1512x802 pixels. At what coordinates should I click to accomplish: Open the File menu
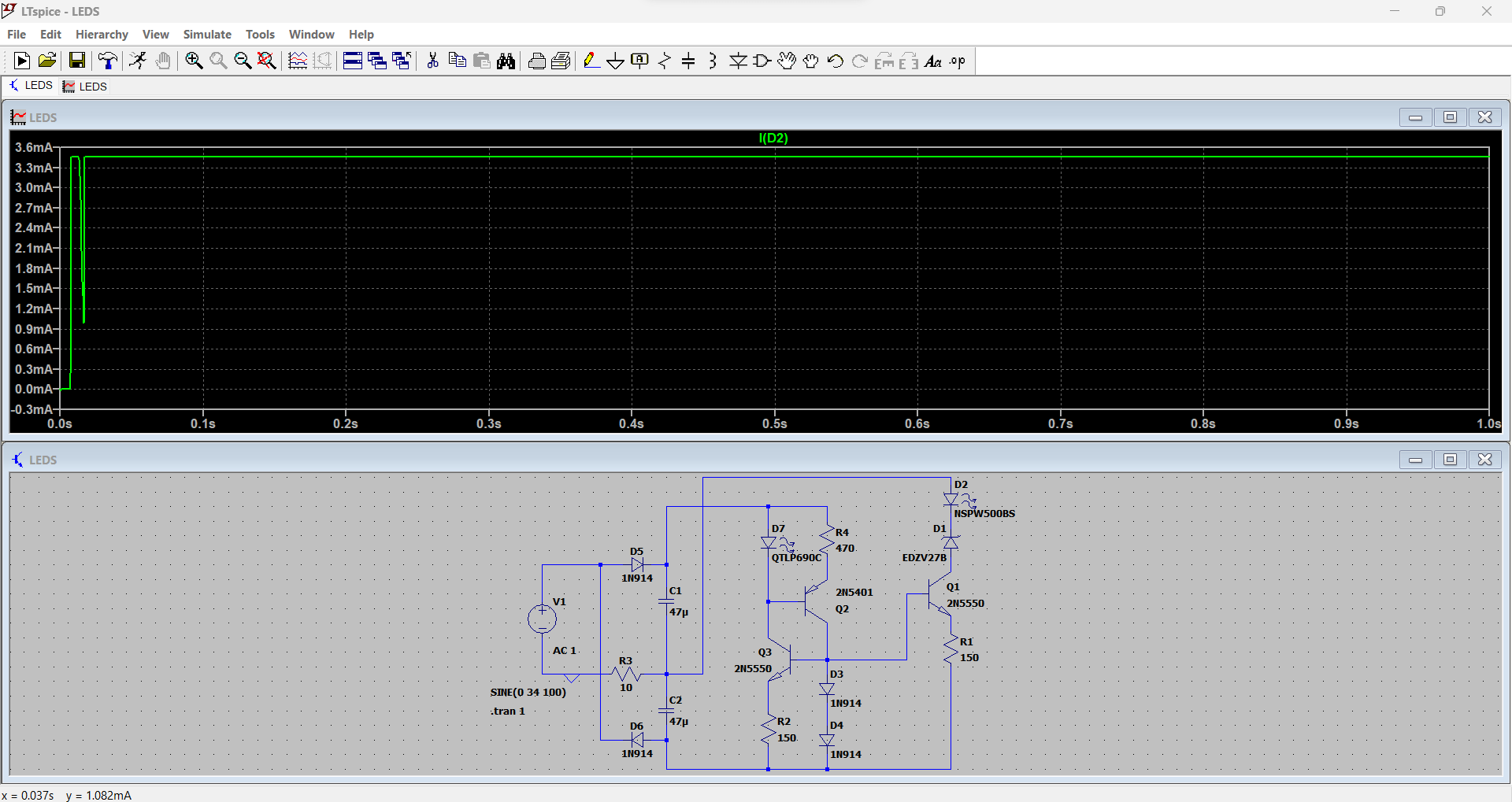point(17,35)
